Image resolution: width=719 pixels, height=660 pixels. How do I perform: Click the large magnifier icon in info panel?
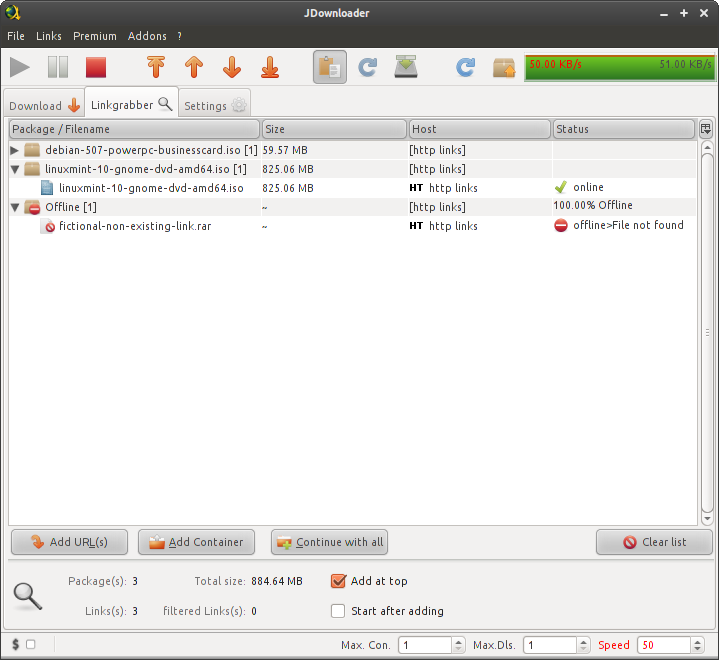(28, 597)
